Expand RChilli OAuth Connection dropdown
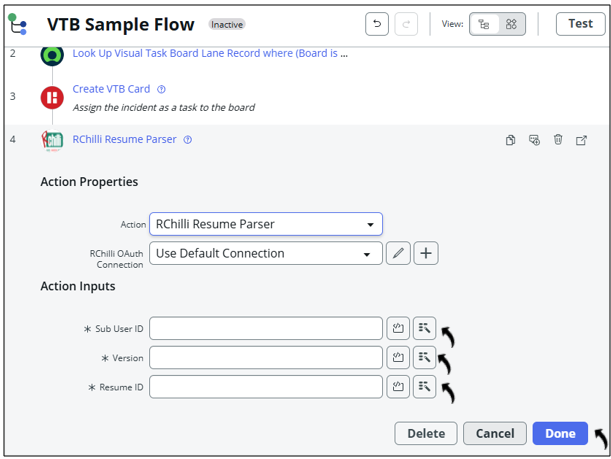 (266, 253)
